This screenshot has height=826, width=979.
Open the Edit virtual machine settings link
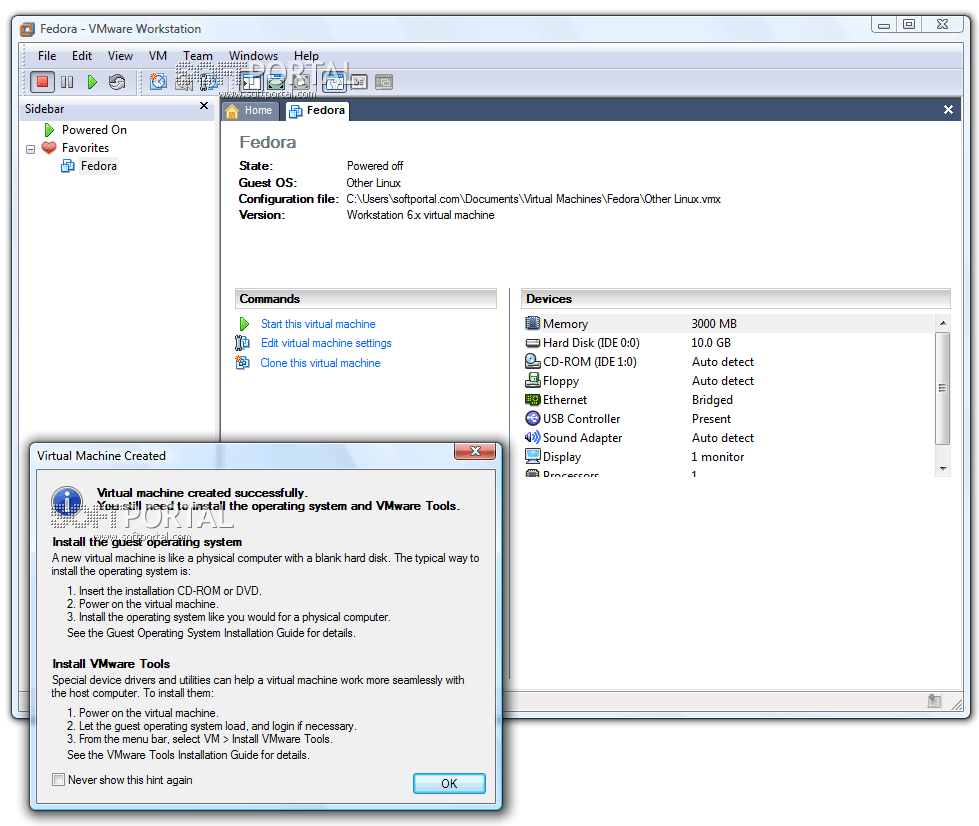coord(326,343)
